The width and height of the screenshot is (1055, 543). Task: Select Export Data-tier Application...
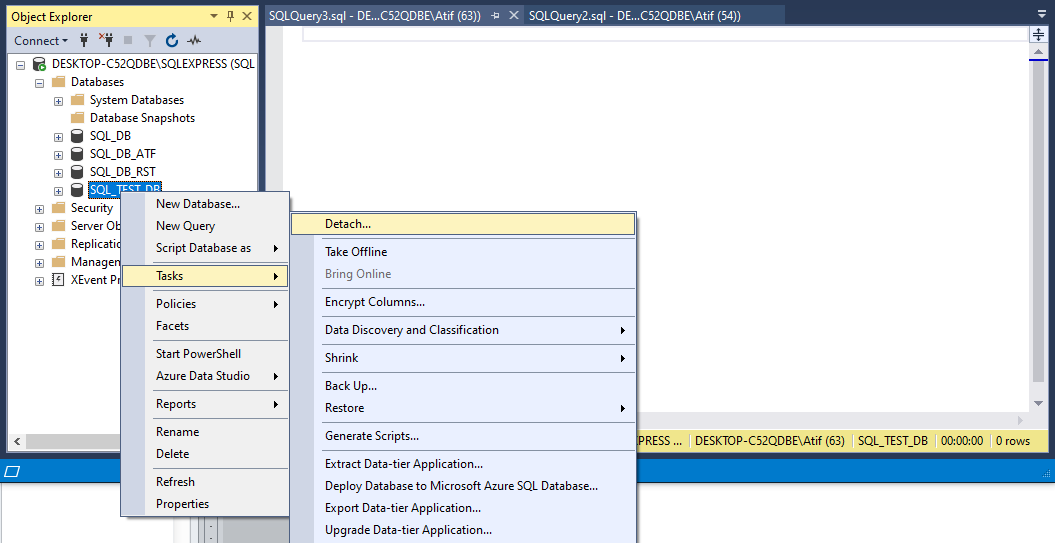click(463, 508)
